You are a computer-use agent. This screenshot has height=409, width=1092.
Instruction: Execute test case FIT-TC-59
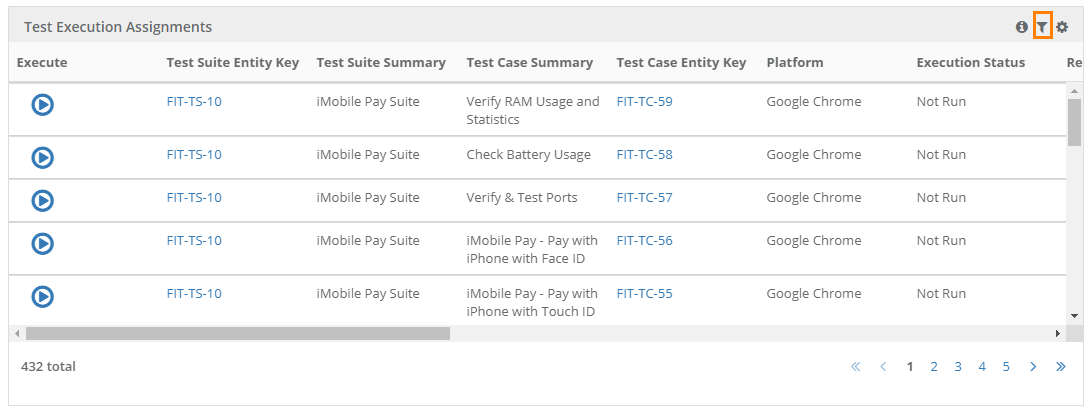43,104
